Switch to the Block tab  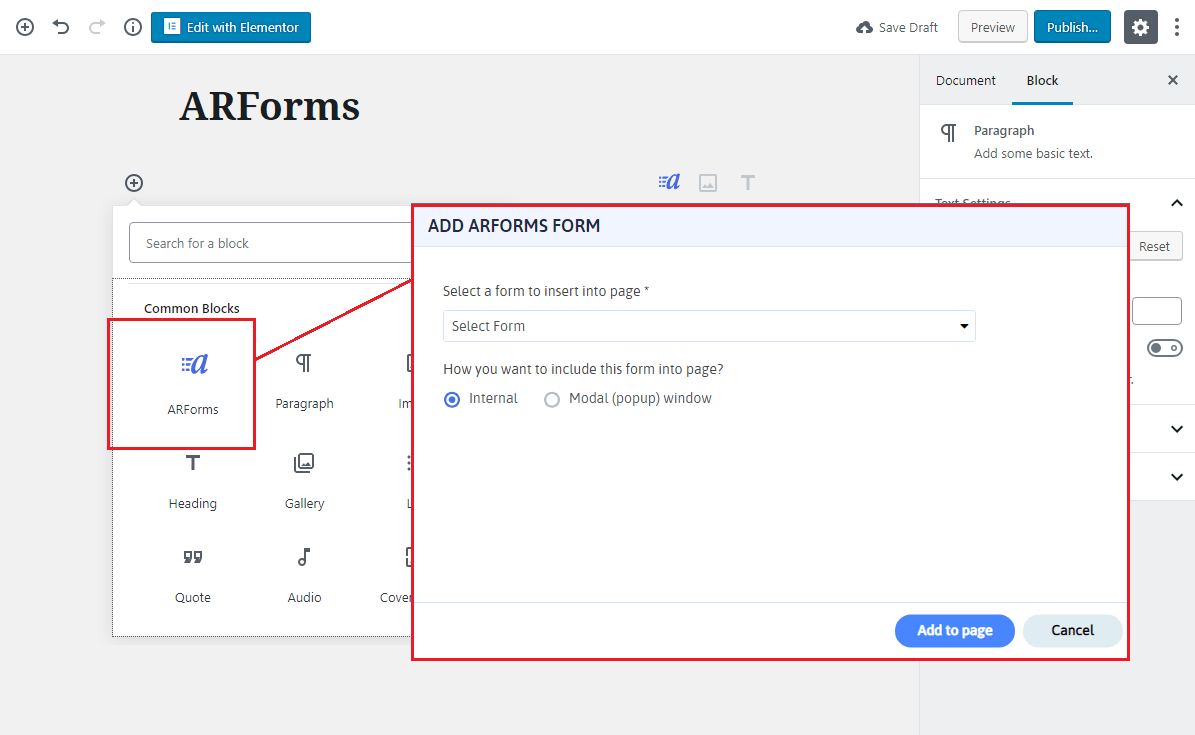pyautogui.click(x=1042, y=80)
